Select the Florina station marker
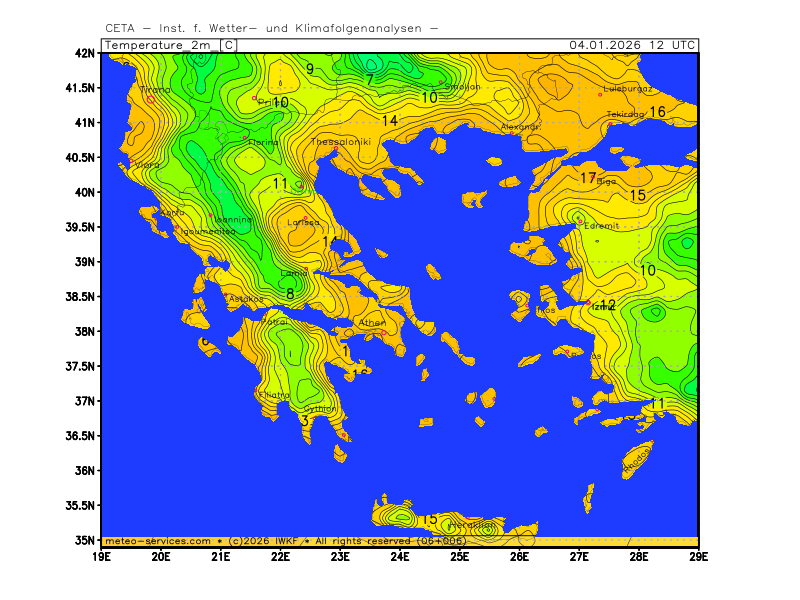The image size is (800, 600). 245,137
